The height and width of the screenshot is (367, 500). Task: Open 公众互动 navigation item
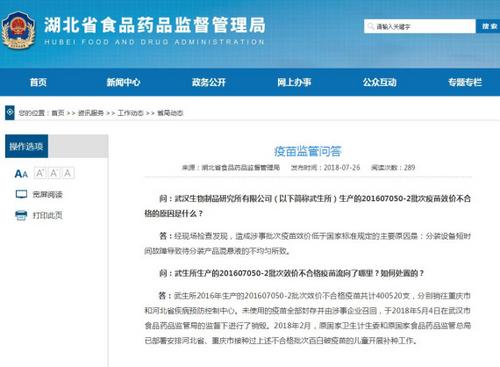coord(380,82)
